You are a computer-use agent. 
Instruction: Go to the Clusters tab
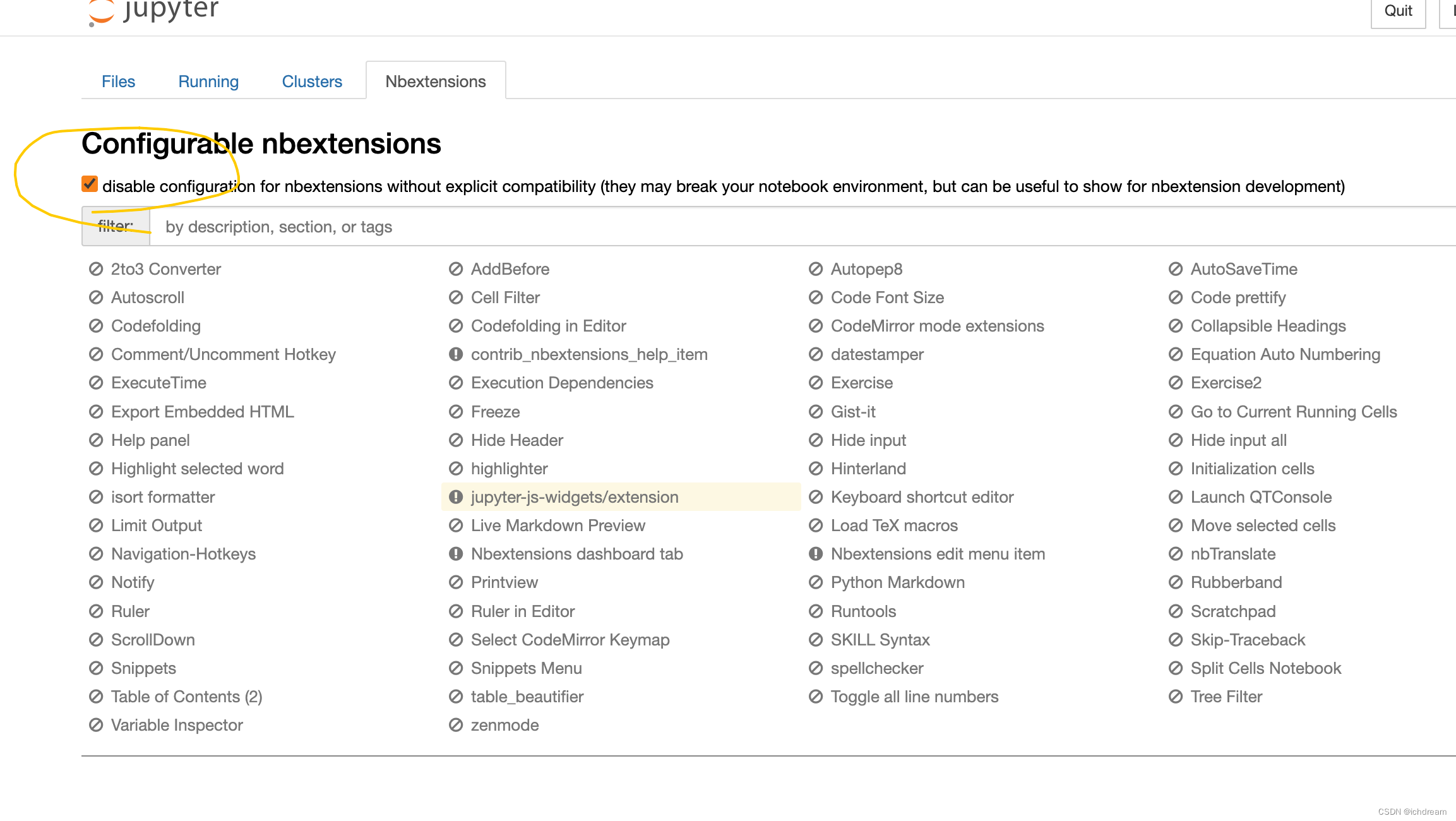[x=312, y=81]
